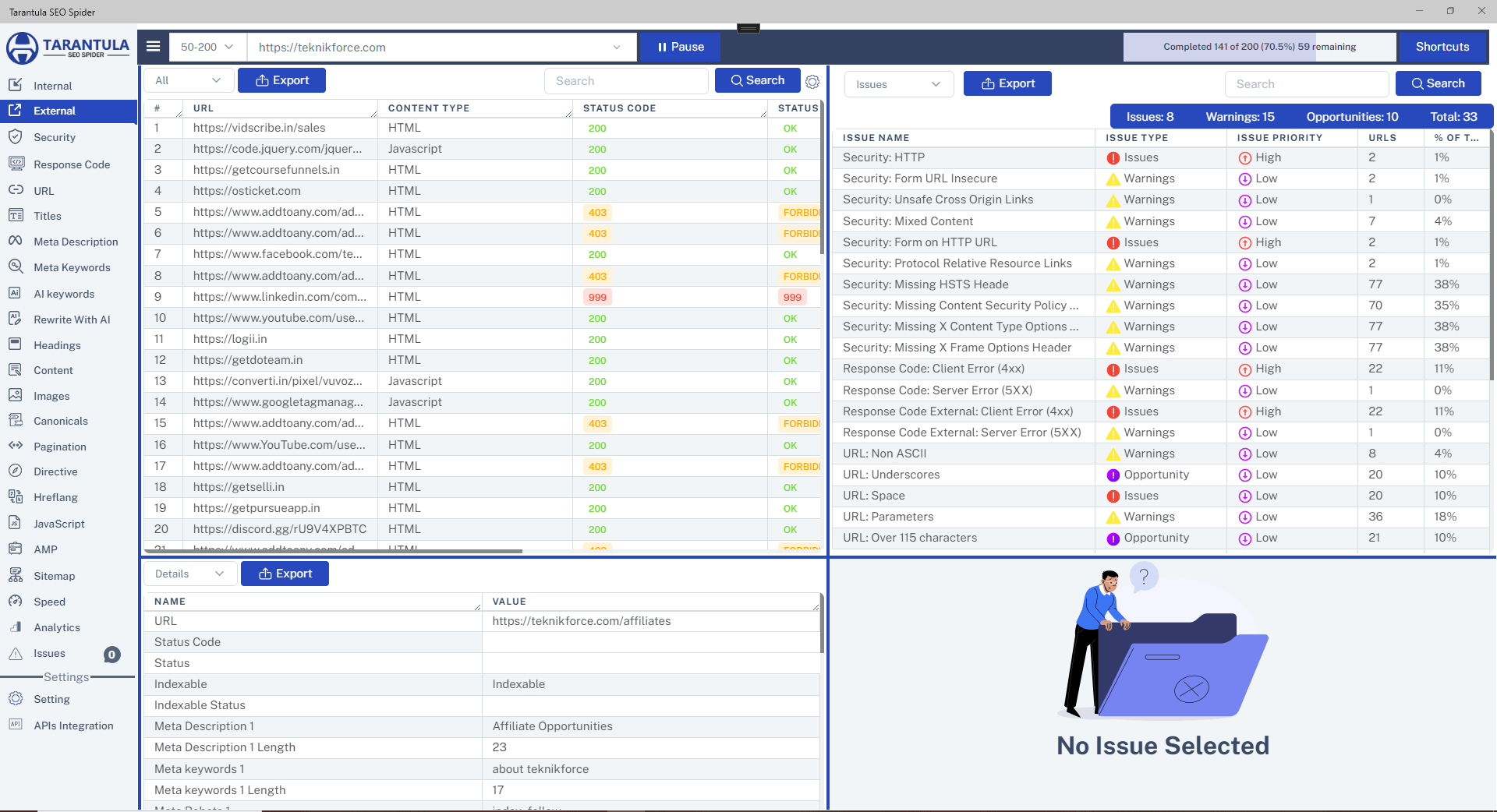This screenshot has height=812, width=1497.
Task: Open Hreflang sidebar icon
Action: (16, 496)
